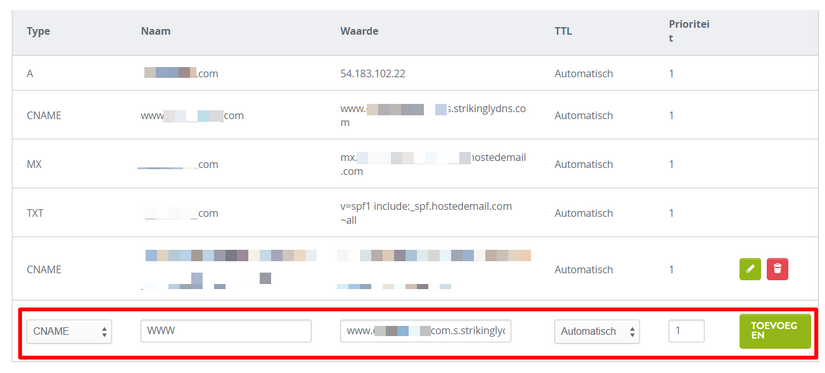Delete the last CNAME record with the trash icon
The height and width of the screenshot is (373, 825).
pyautogui.click(x=777, y=269)
